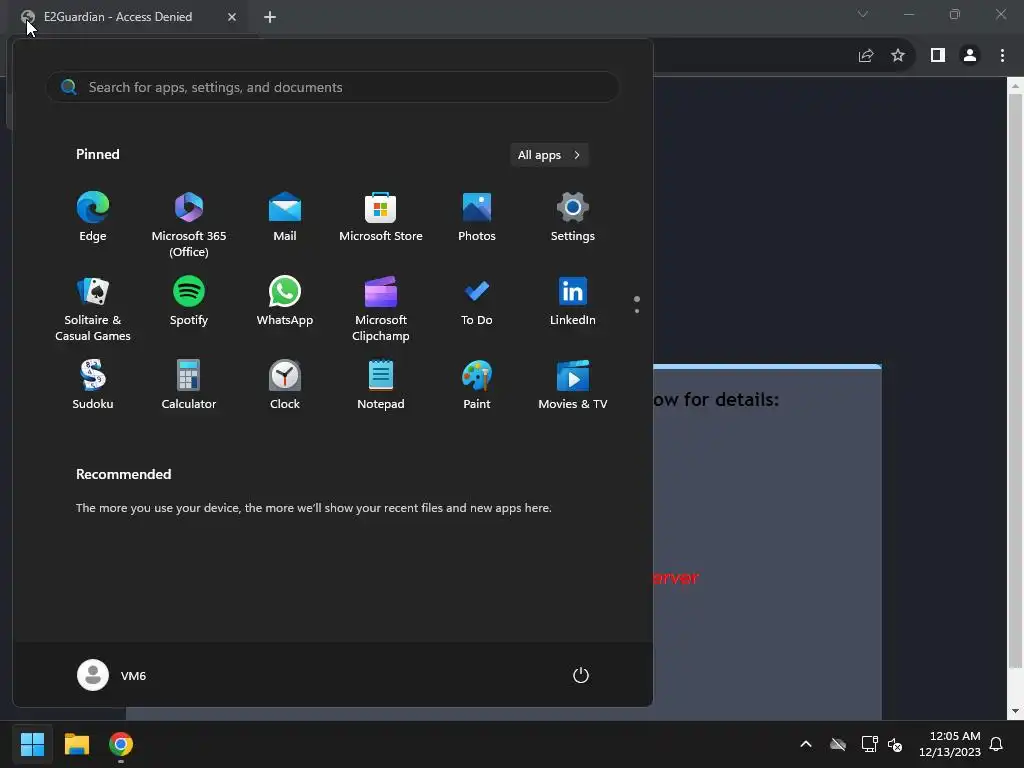Launch WhatsApp from Start menu

click(x=285, y=301)
